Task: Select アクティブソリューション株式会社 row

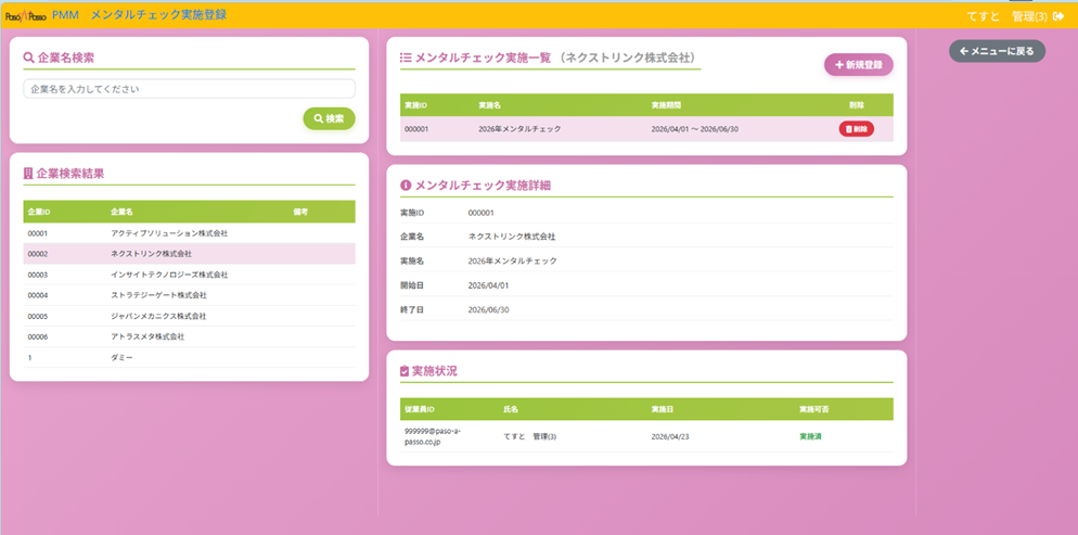Action: point(169,233)
